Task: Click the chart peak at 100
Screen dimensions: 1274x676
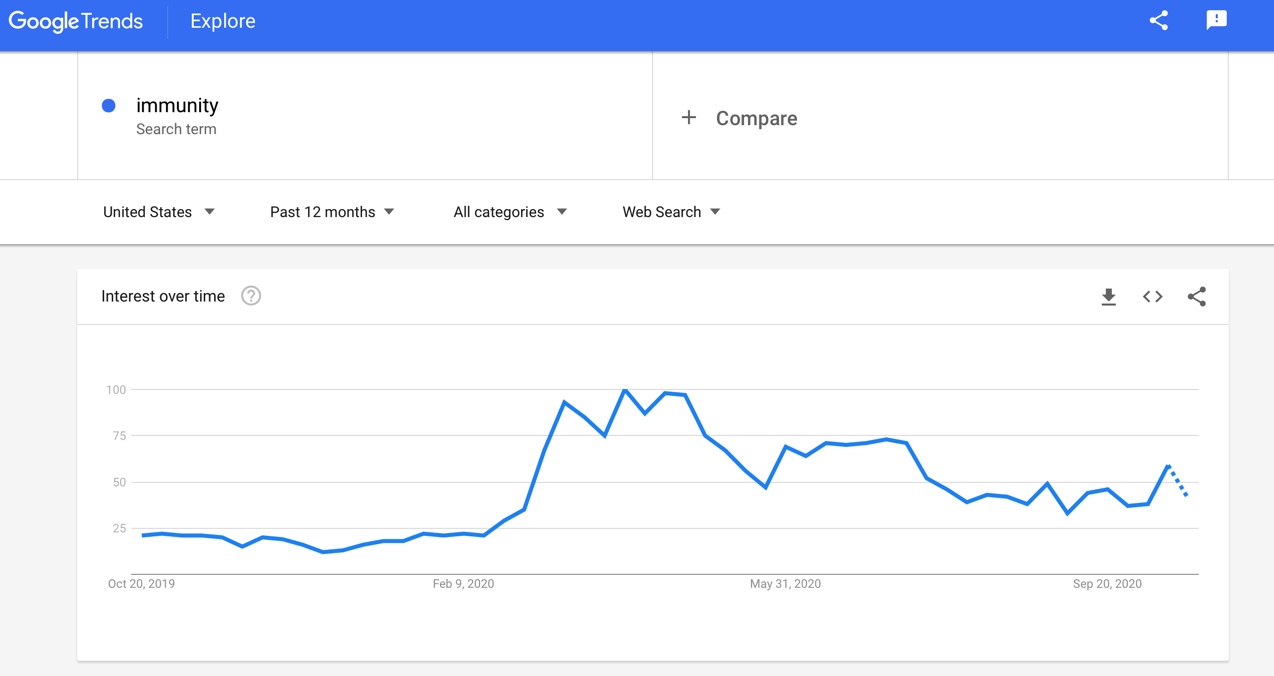Action: tap(625, 390)
